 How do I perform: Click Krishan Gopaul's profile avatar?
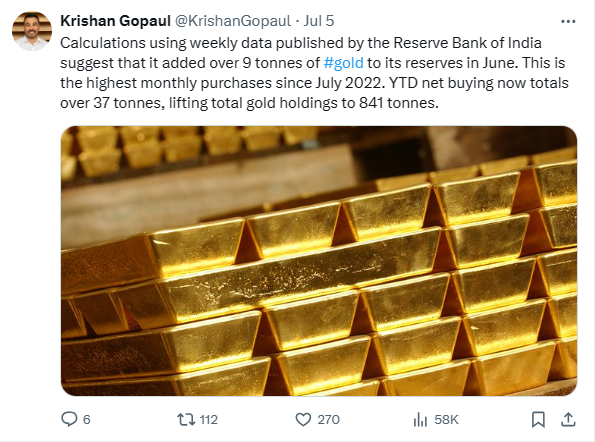[x=32, y=31]
